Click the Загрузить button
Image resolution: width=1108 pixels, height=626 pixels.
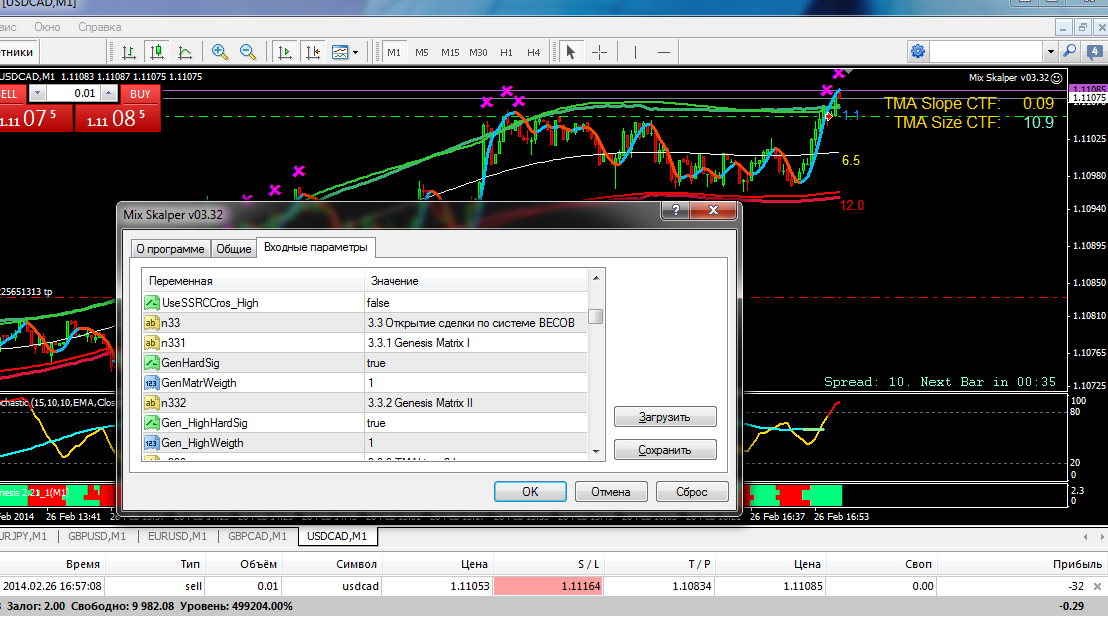[x=665, y=417]
